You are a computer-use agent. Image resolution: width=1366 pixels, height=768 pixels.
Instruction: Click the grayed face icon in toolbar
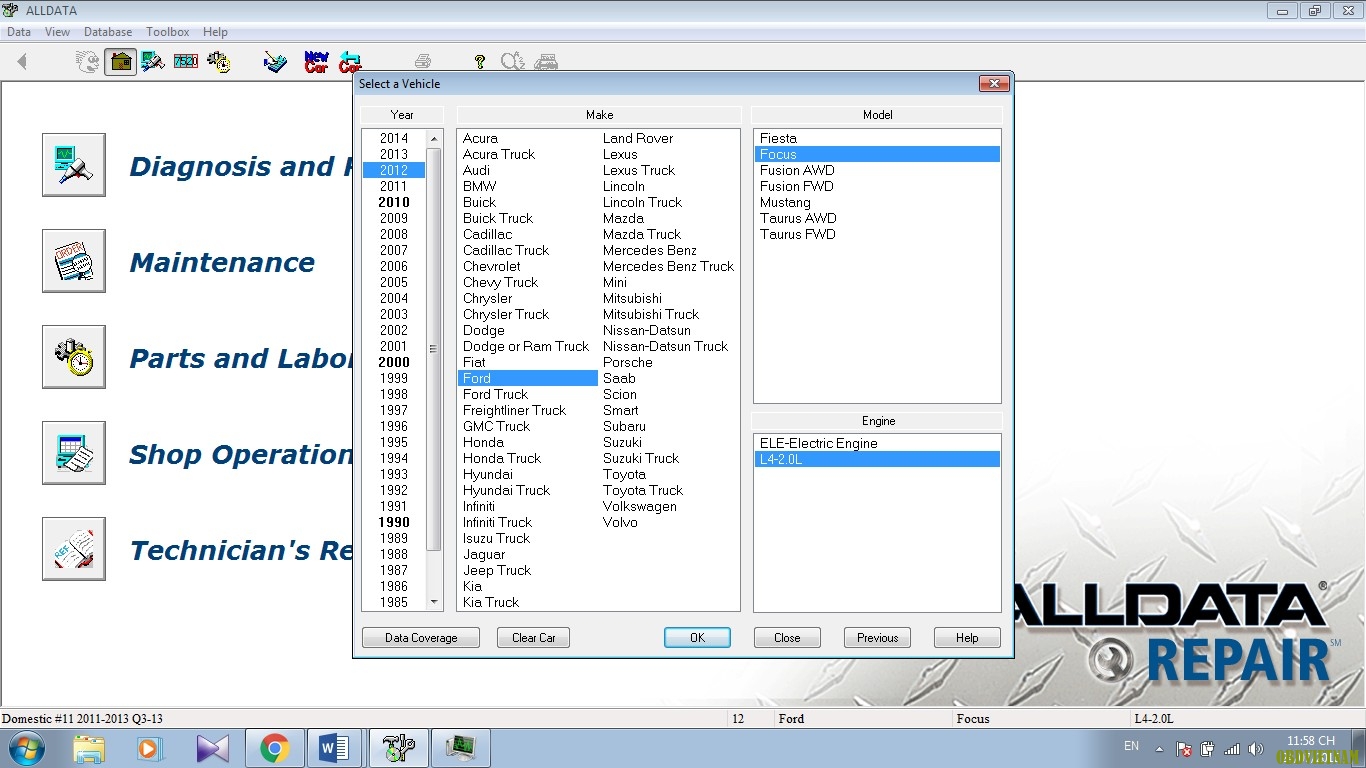[88, 62]
